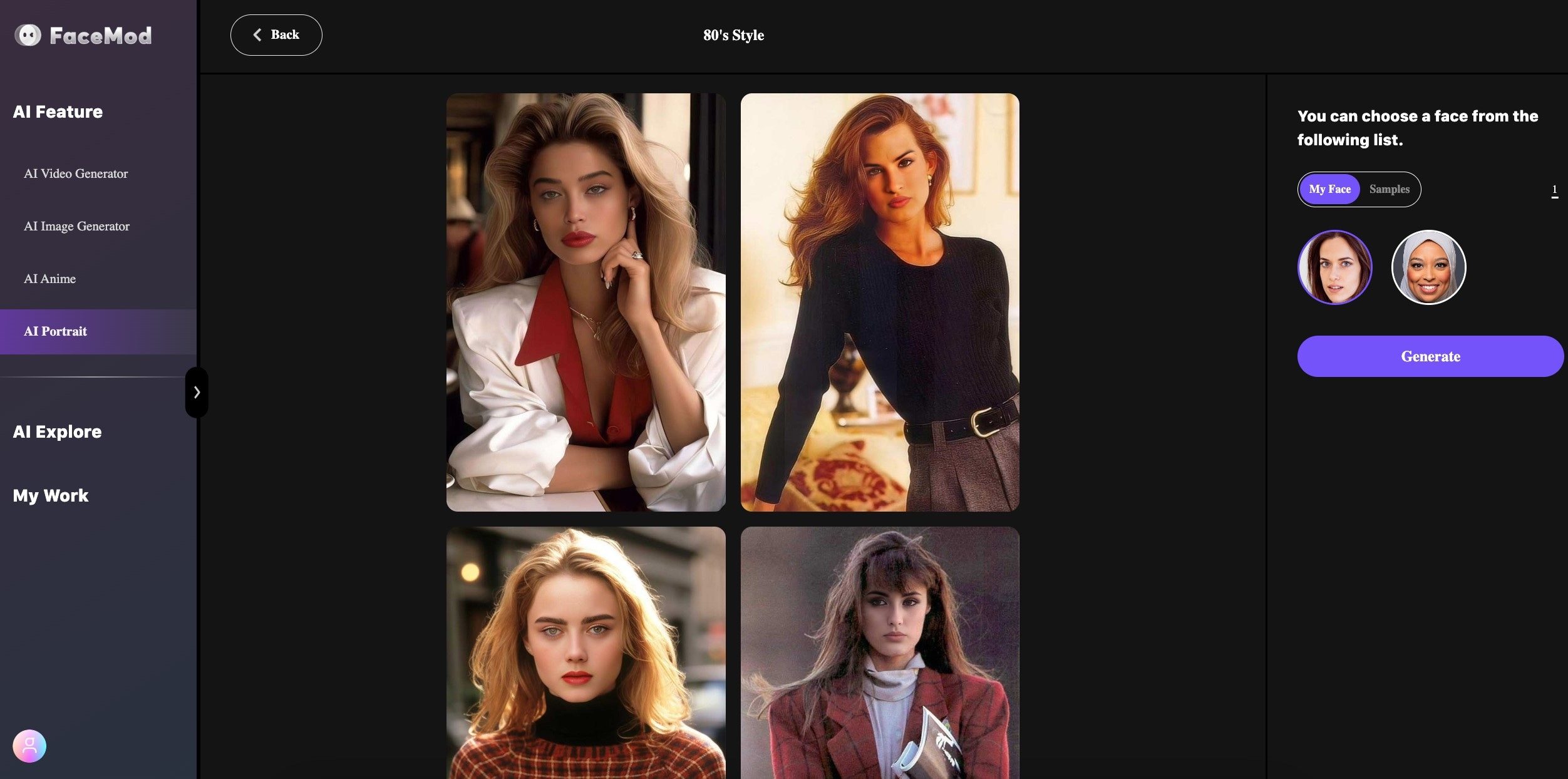Select the second uploaded face thumbnail
The image size is (1568, 779).
tap(1429, 266)
